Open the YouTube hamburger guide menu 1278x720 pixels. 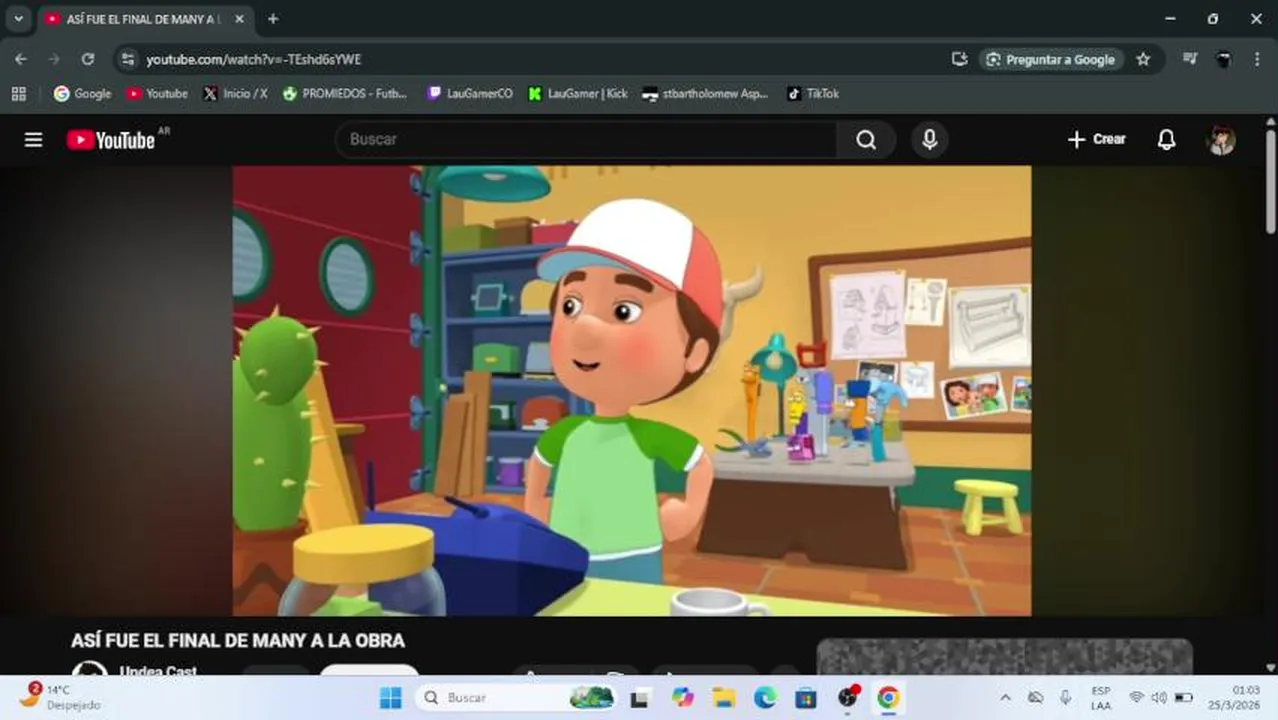click(x=33, y=140)
